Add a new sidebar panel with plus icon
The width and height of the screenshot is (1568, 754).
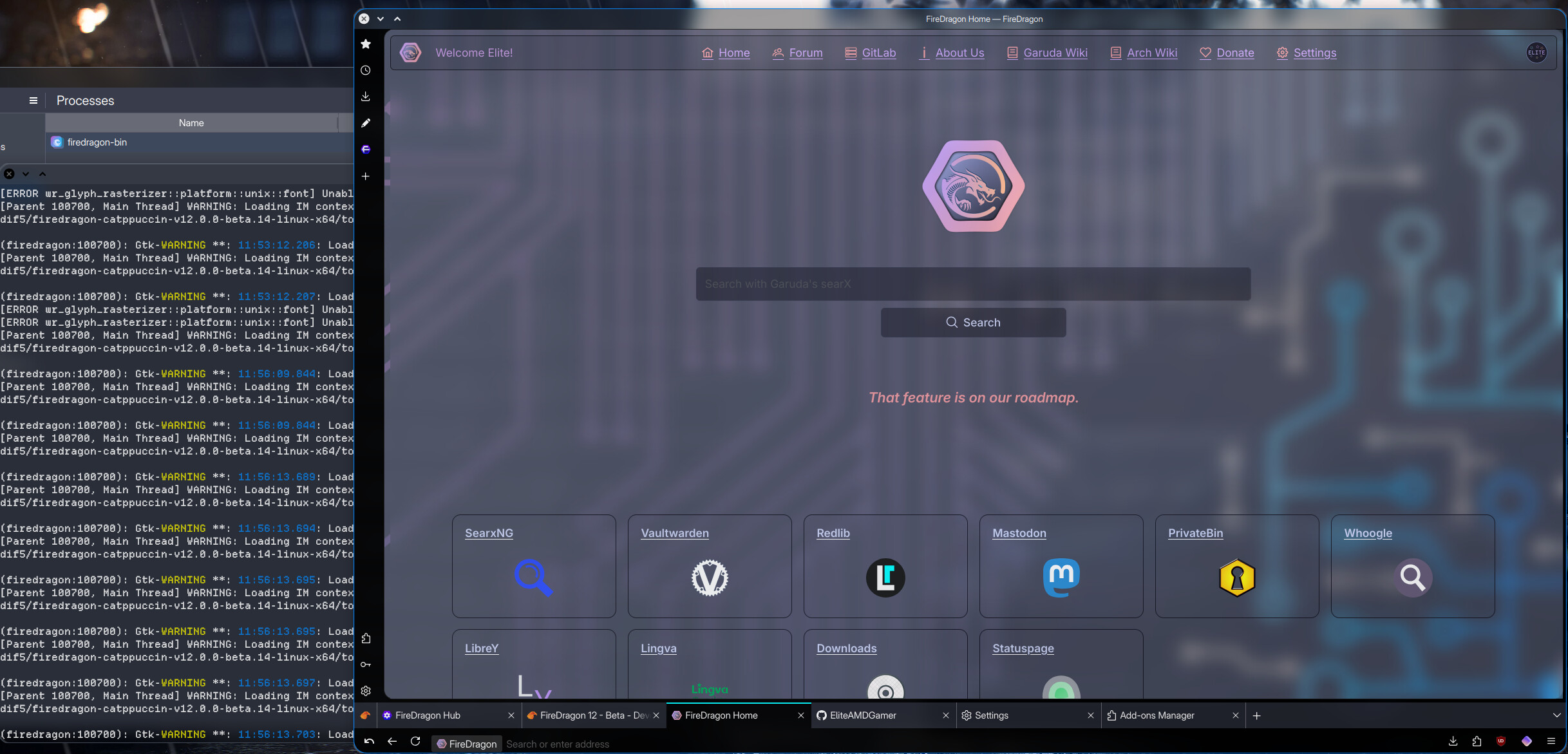pos(366,176)
